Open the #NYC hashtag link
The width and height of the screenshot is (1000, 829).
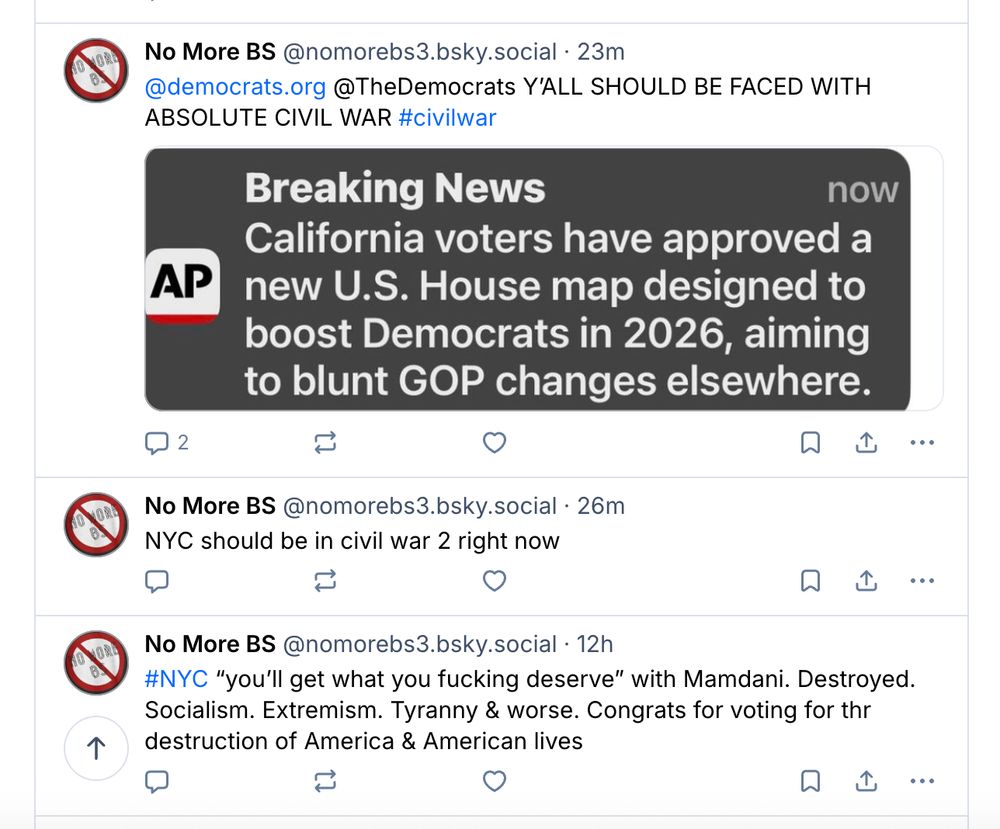coord(176,680)
